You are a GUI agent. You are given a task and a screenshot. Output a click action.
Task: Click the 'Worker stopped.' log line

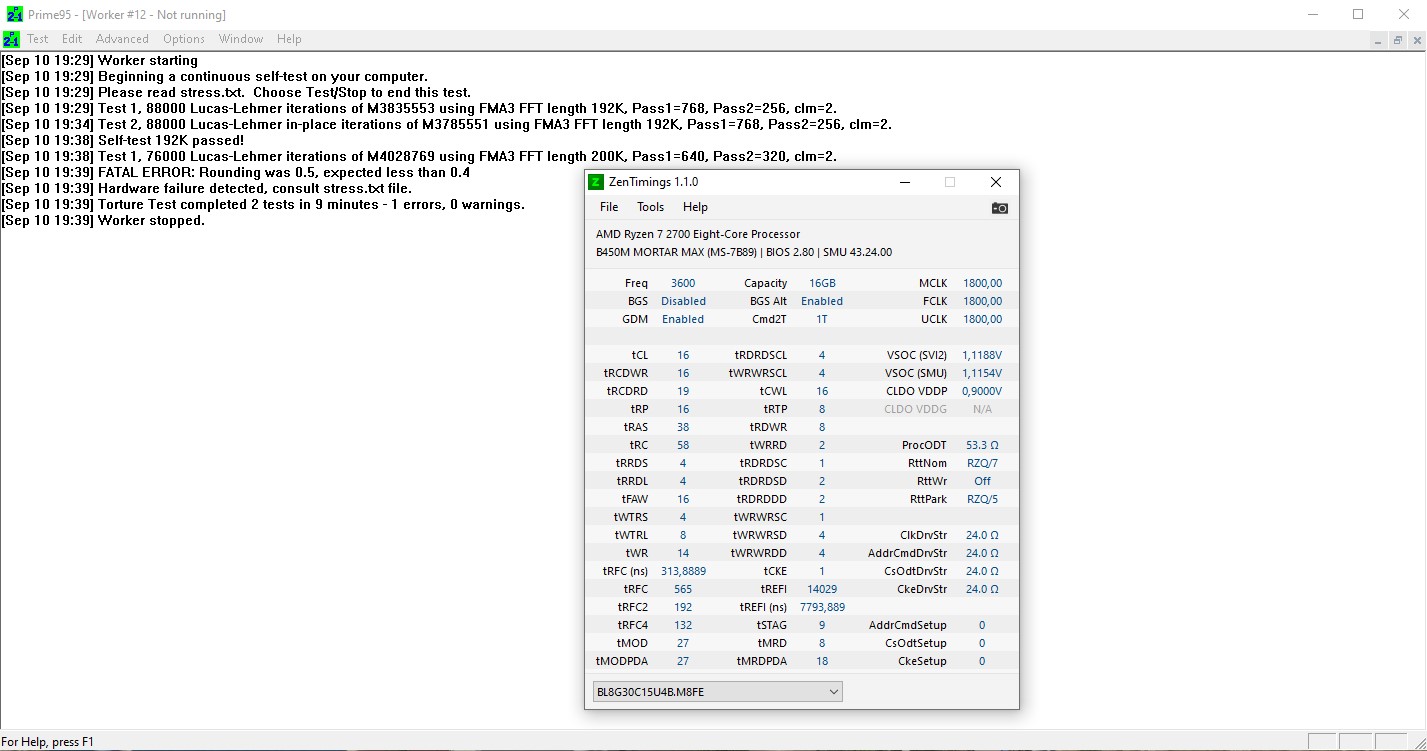103,221
